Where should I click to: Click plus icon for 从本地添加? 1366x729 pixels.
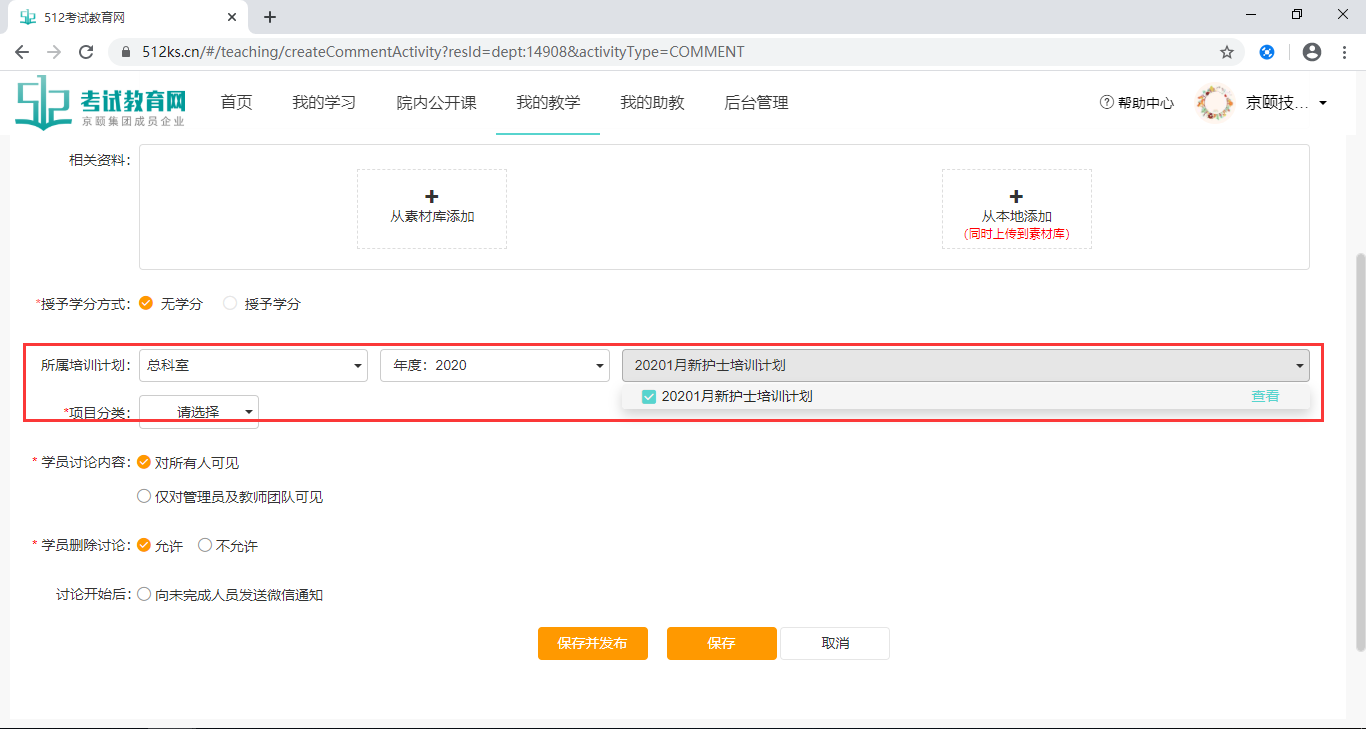[x=1016, y=197]
